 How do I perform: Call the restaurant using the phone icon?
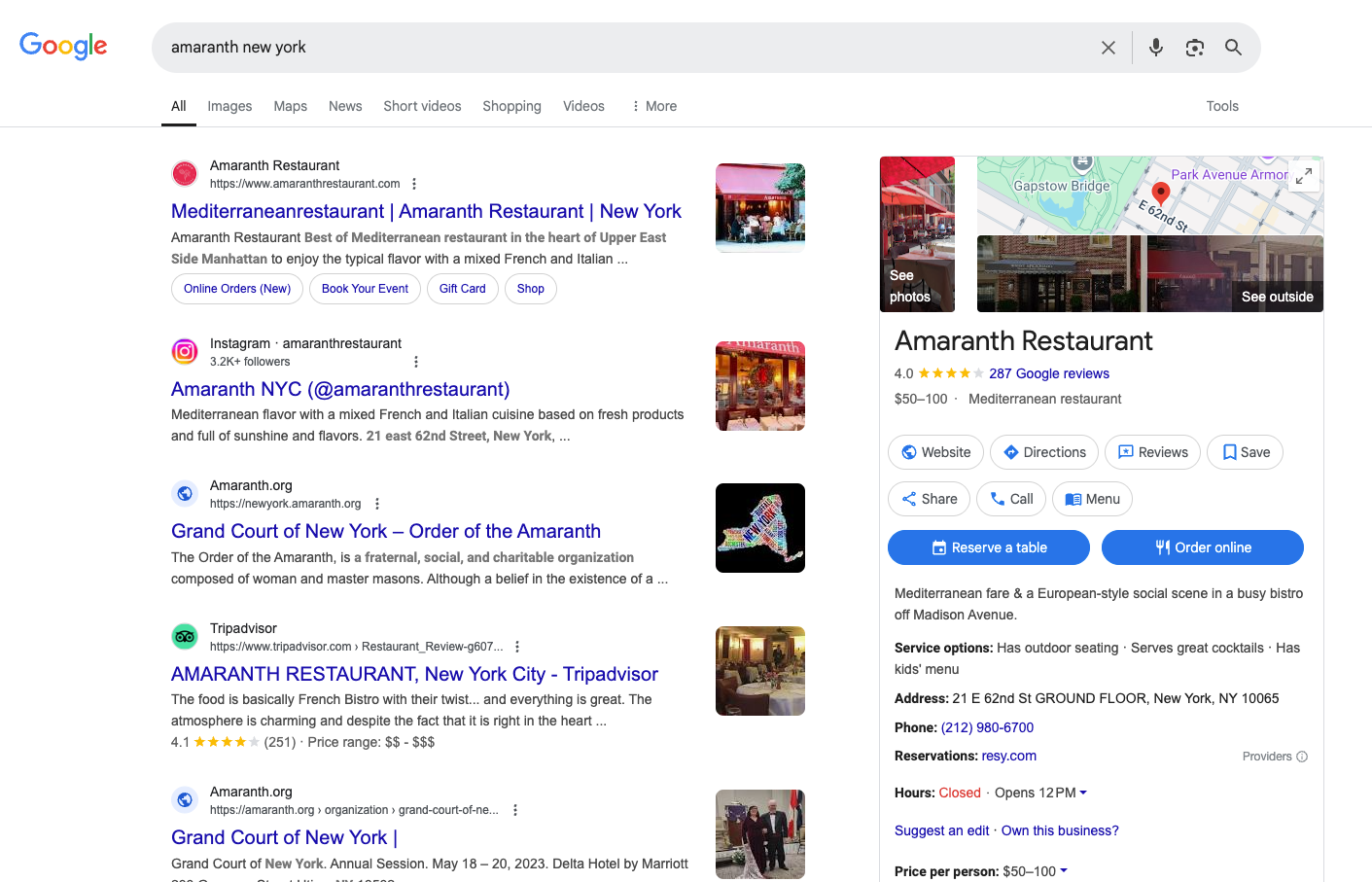(x=1010, y=498)
